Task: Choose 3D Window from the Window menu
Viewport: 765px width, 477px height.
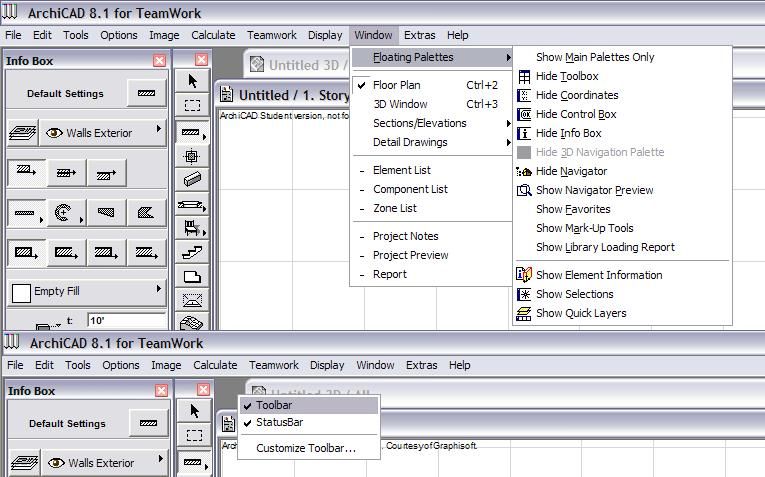Action: tap(431, 104)
